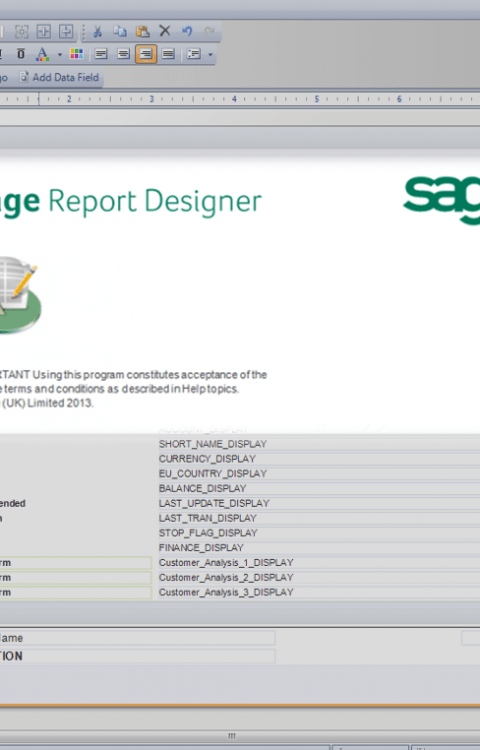Align text center
This screenshot has width=480, height=750.
[x=123, y=54]
